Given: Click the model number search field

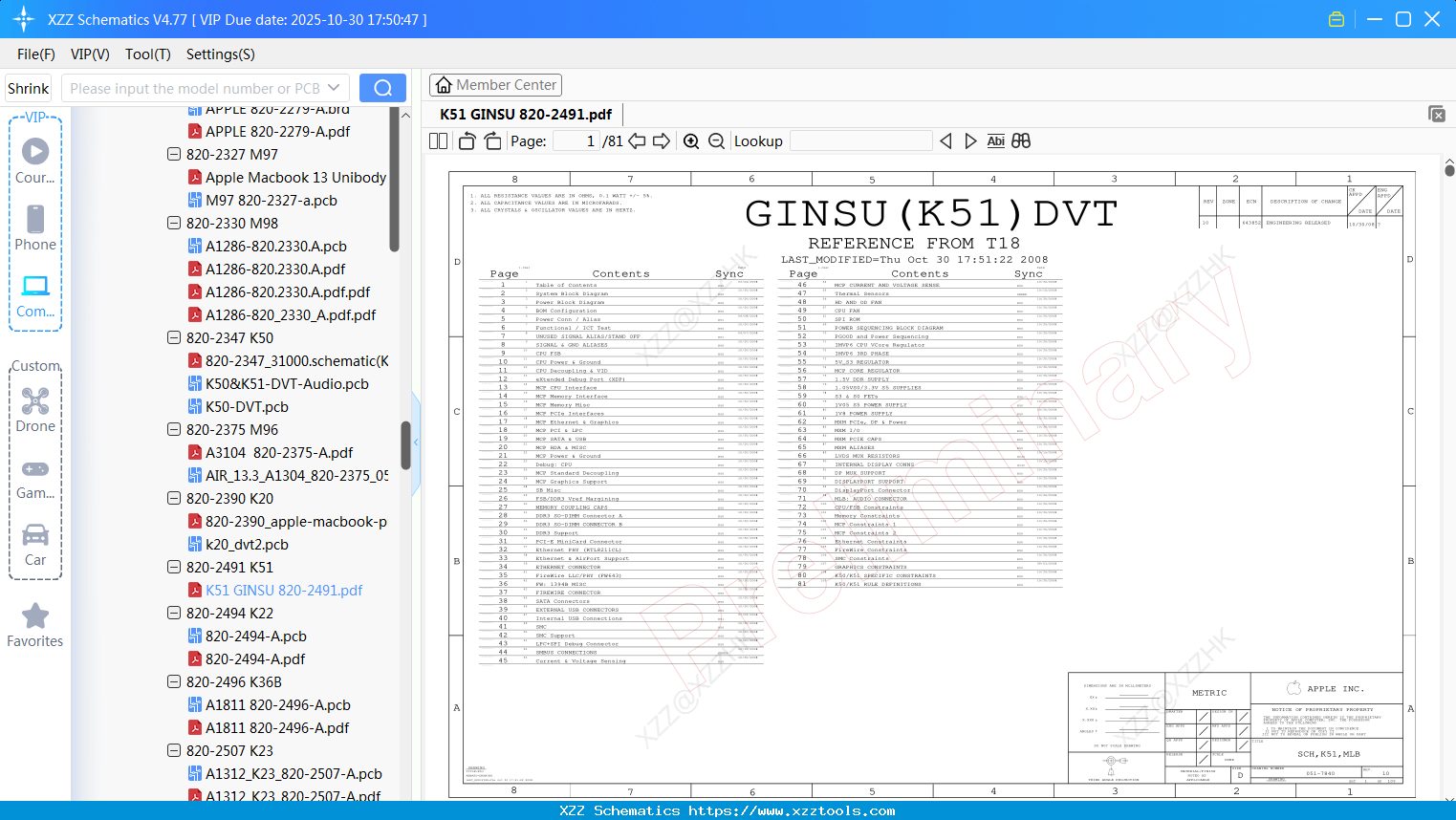Looking at the screenshot, I should pyautogui.click(x=194, y=88).
